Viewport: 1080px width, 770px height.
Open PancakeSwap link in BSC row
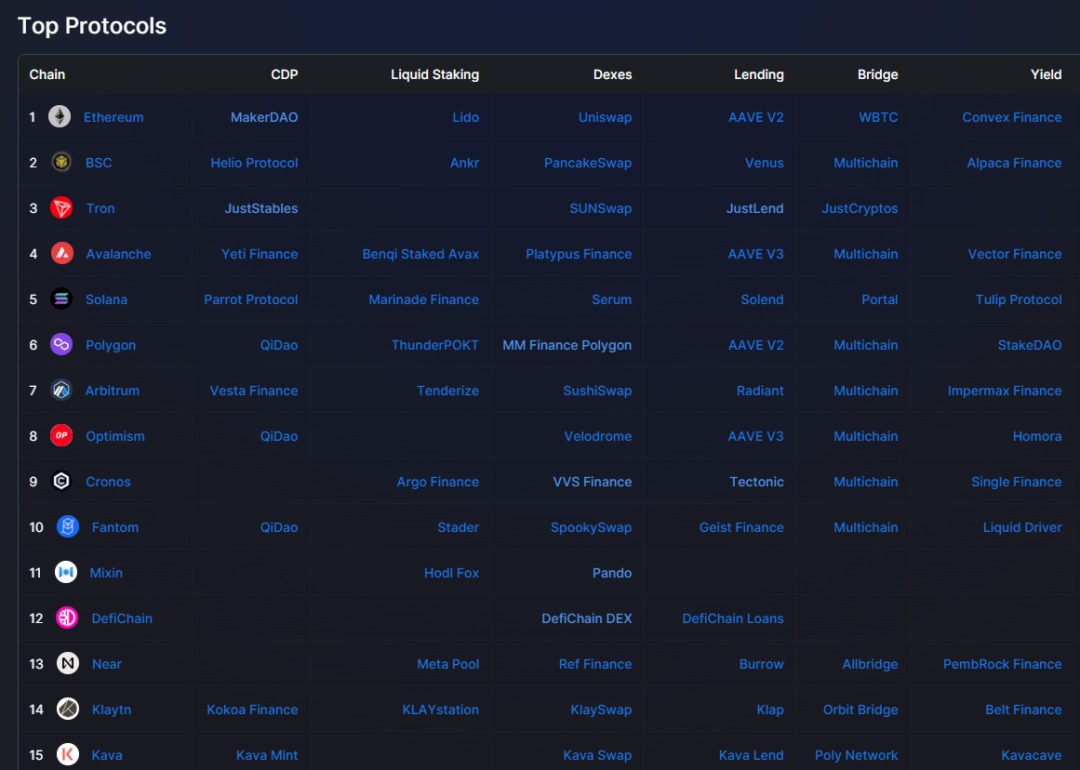point(587,163)
